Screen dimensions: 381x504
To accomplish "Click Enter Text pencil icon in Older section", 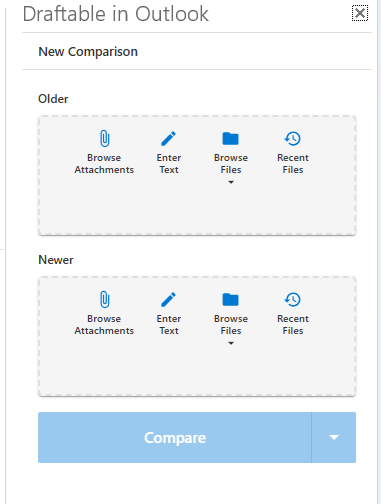I will tap(168, 139).
